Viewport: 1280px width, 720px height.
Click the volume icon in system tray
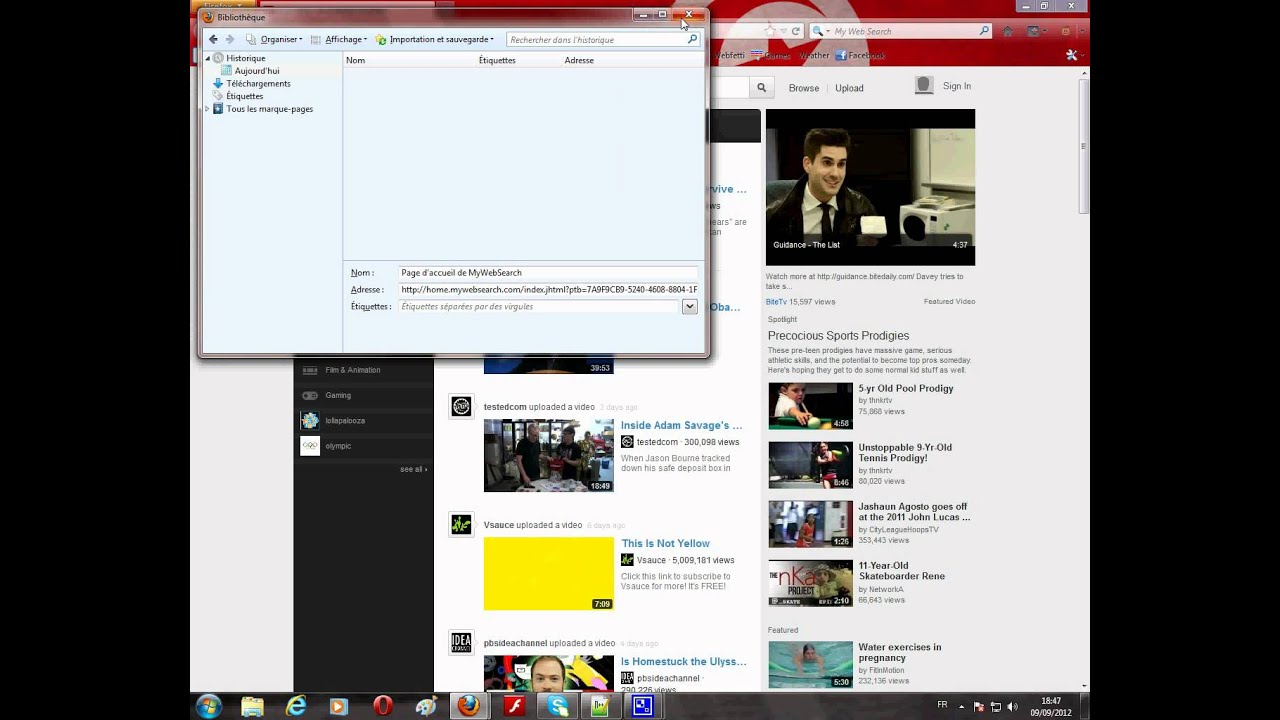coord(1012,706)
